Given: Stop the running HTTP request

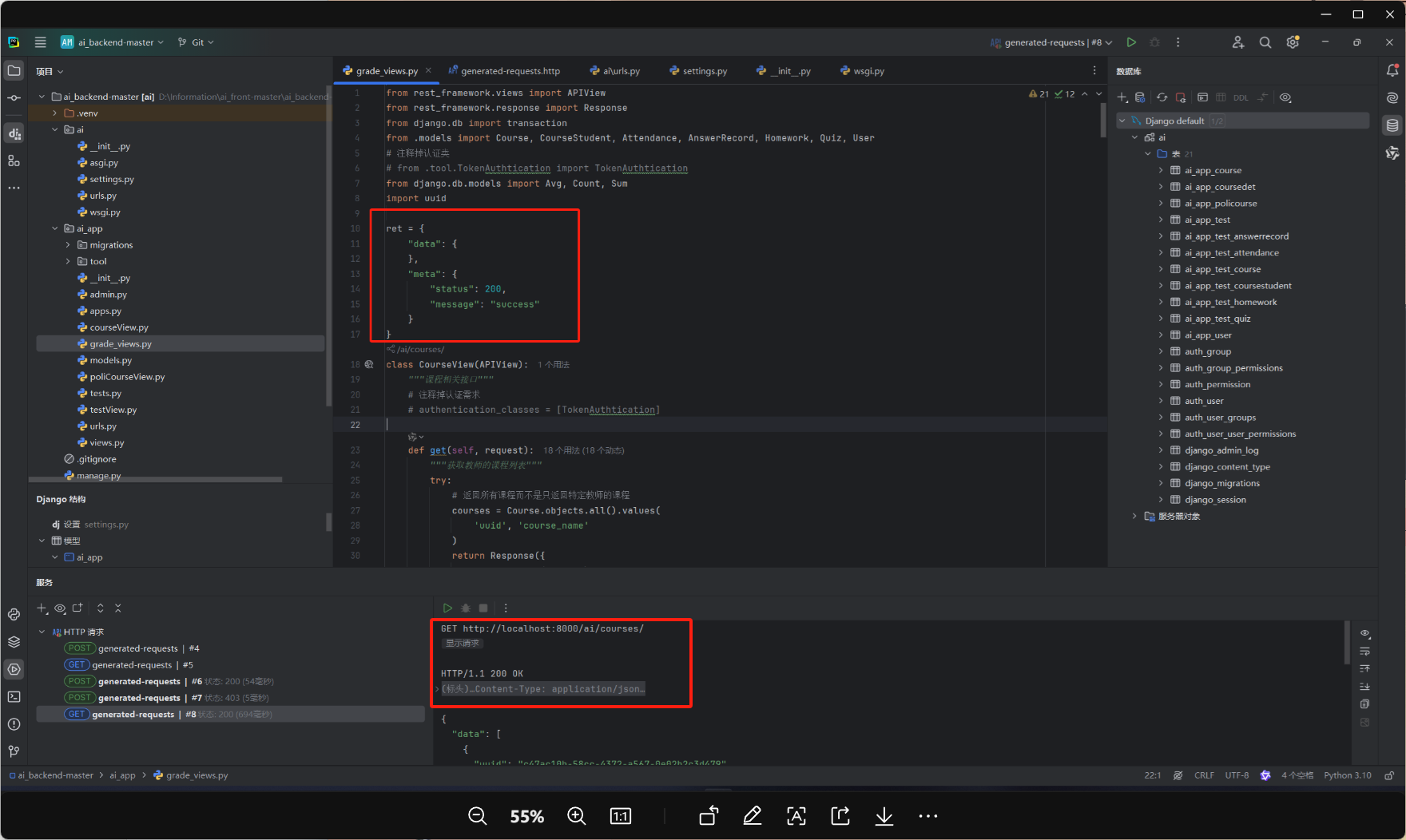Looking at the screenshot, I should coord(483,608).
